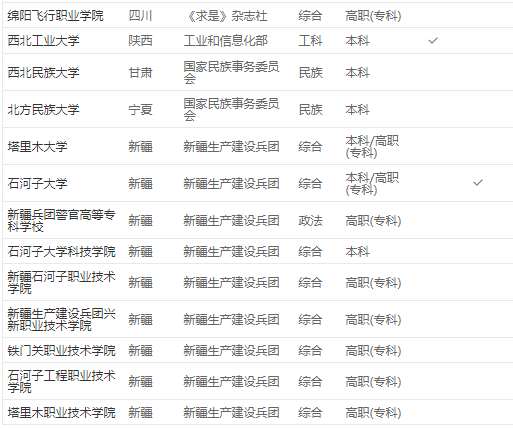Select 铁门关职业技术学院 cell
The image size is (513, 428).
point(61,350)
